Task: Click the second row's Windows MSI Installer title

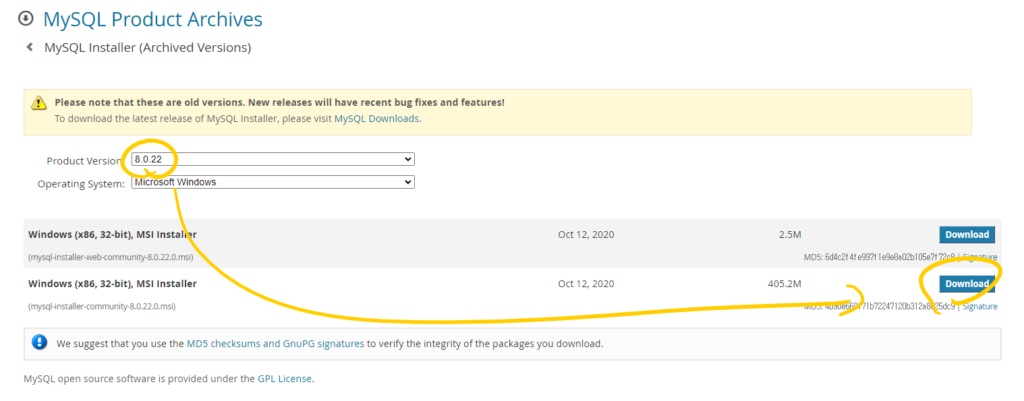Action: [112, 283]
